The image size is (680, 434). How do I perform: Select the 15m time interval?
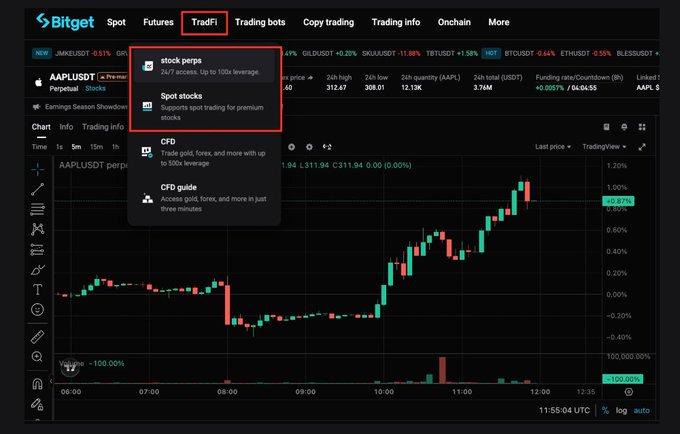[96, 147]
